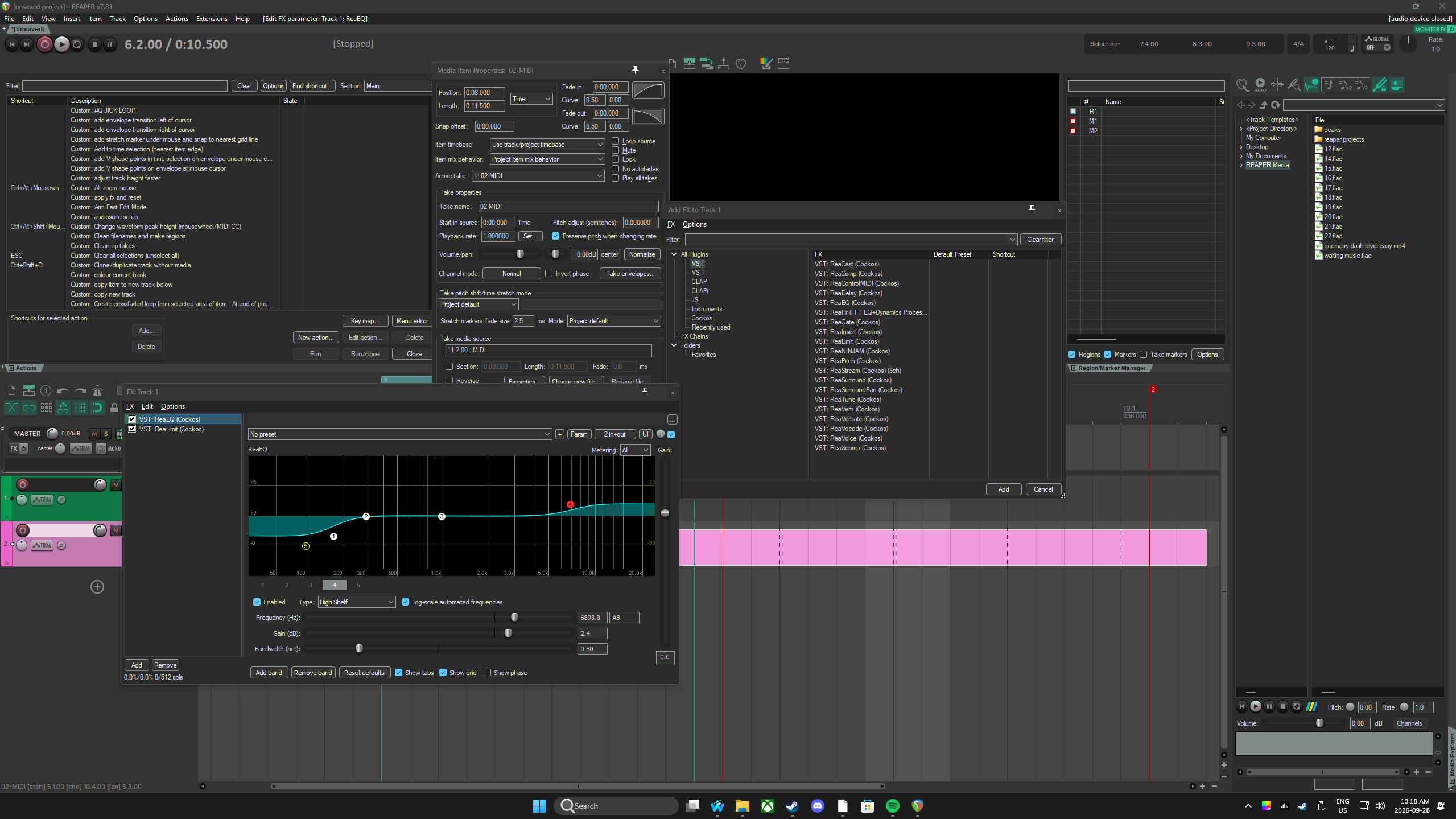
Task: Collapse the All Plugins tree node
Action: point(674,254)
